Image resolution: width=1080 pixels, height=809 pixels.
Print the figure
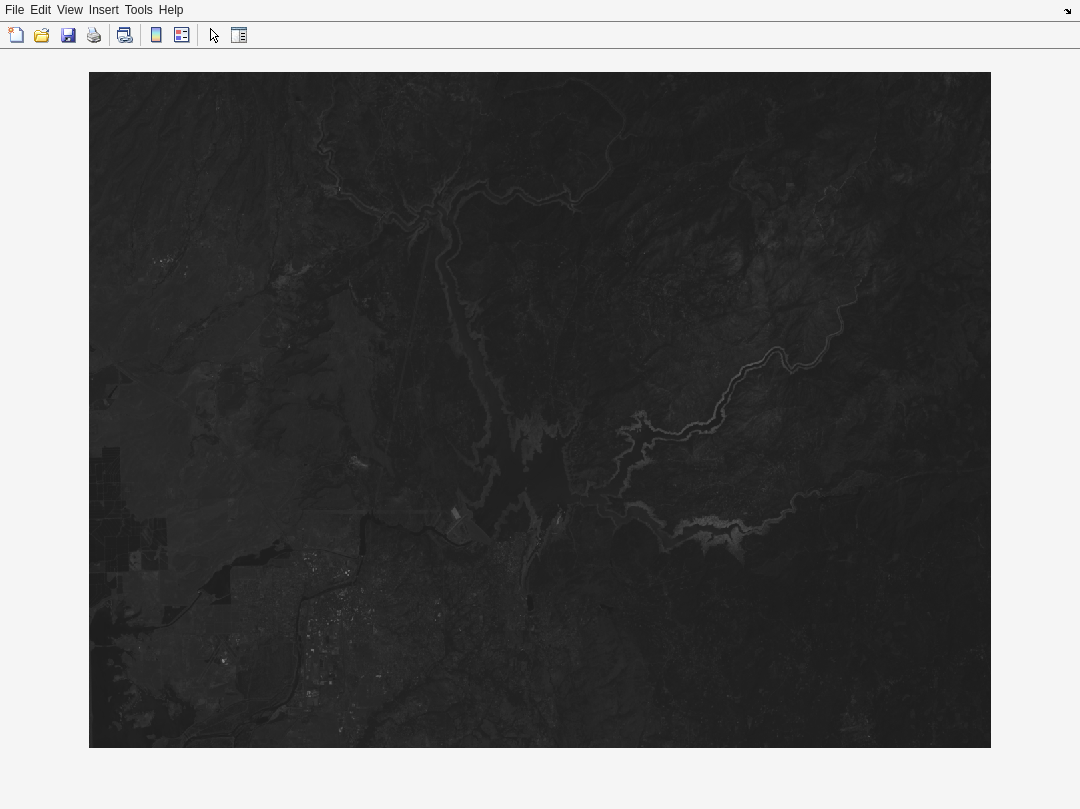click(94, 35)
